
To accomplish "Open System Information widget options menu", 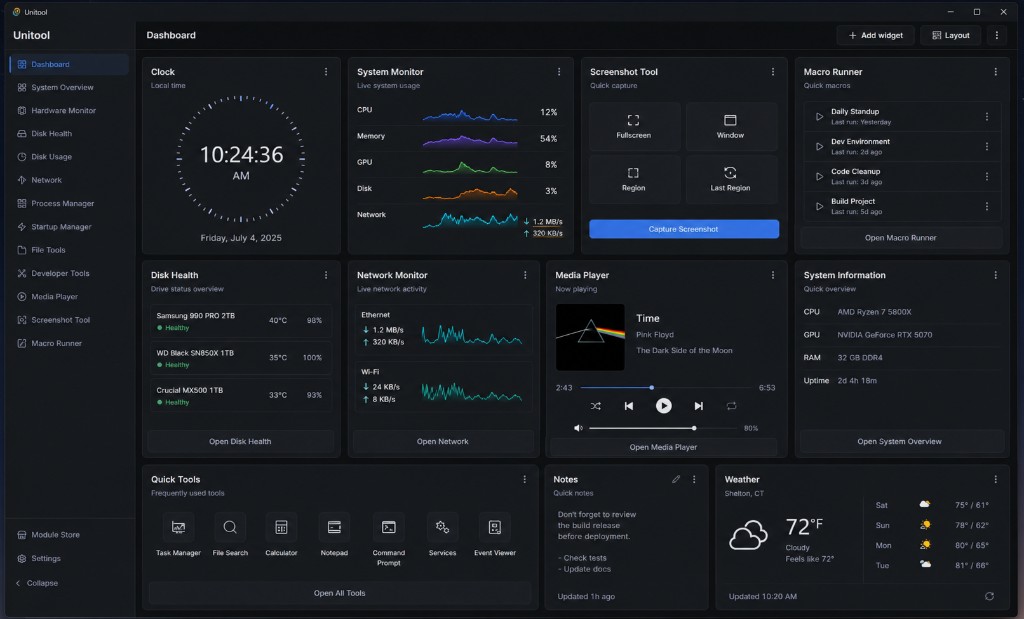I will 995,276.
